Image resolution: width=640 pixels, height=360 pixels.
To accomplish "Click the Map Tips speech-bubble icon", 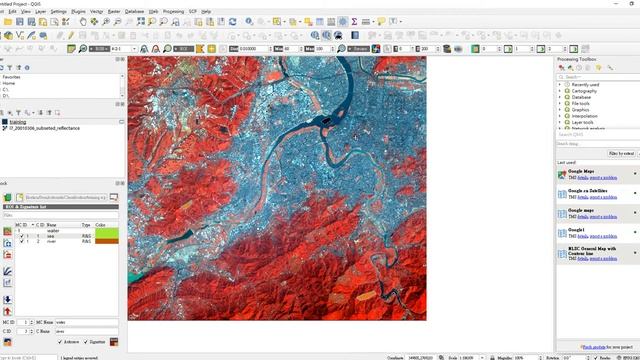I will point(381,22).
